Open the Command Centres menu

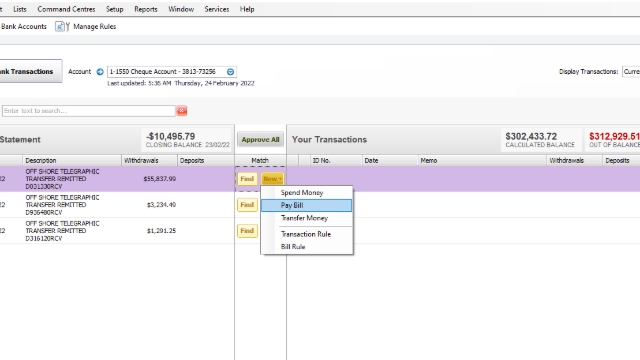pyautogui.click(x=66, y=9)
